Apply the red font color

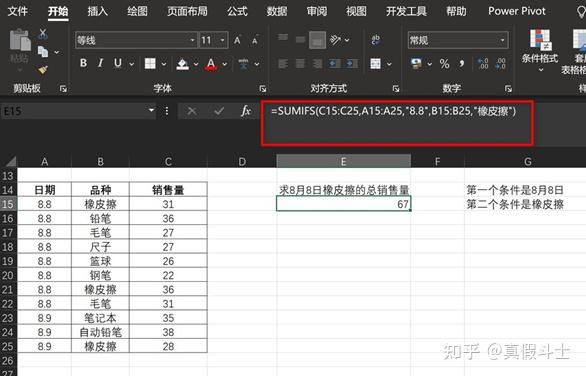point(211,64)
